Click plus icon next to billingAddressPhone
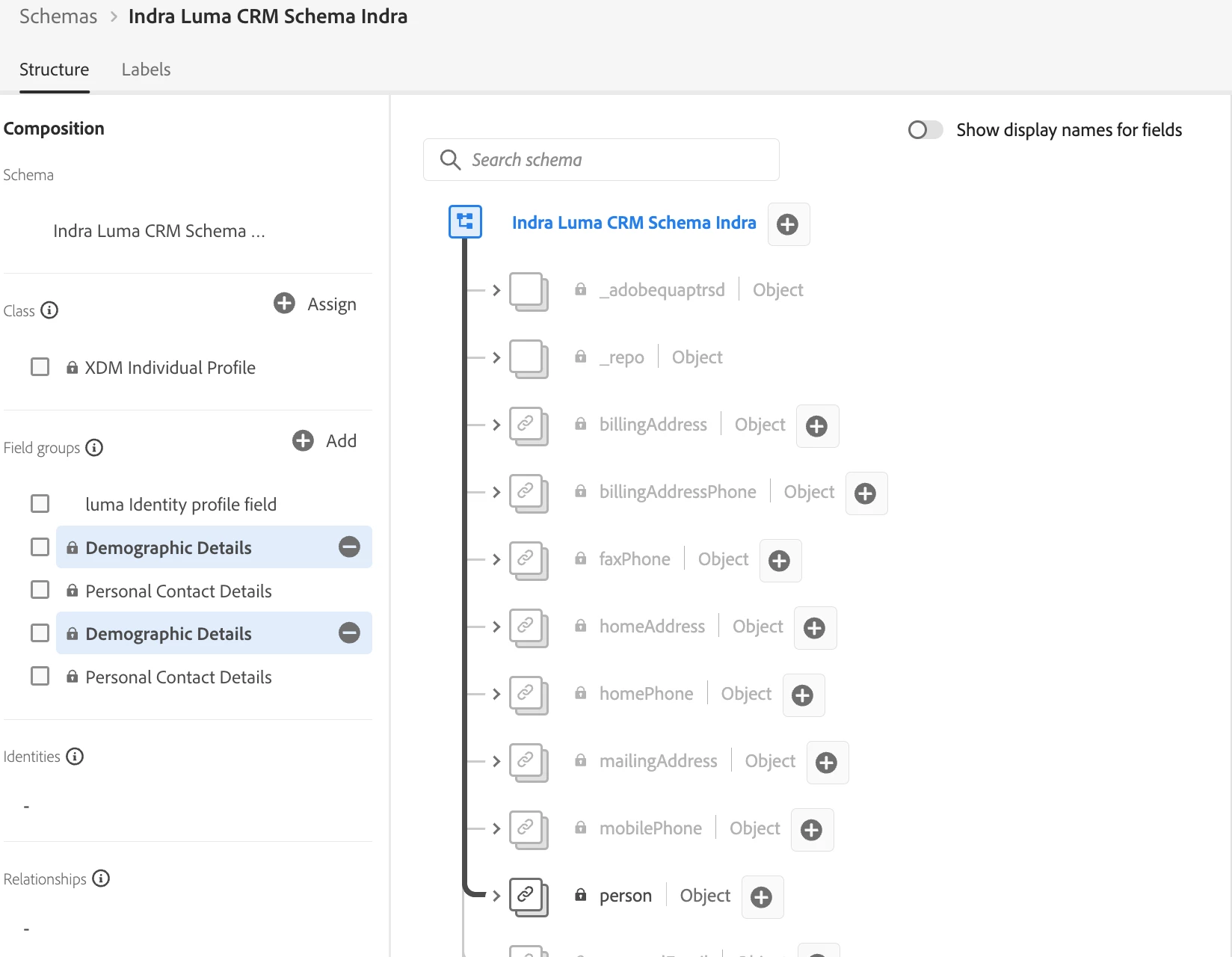 click(x=866, y=493)
